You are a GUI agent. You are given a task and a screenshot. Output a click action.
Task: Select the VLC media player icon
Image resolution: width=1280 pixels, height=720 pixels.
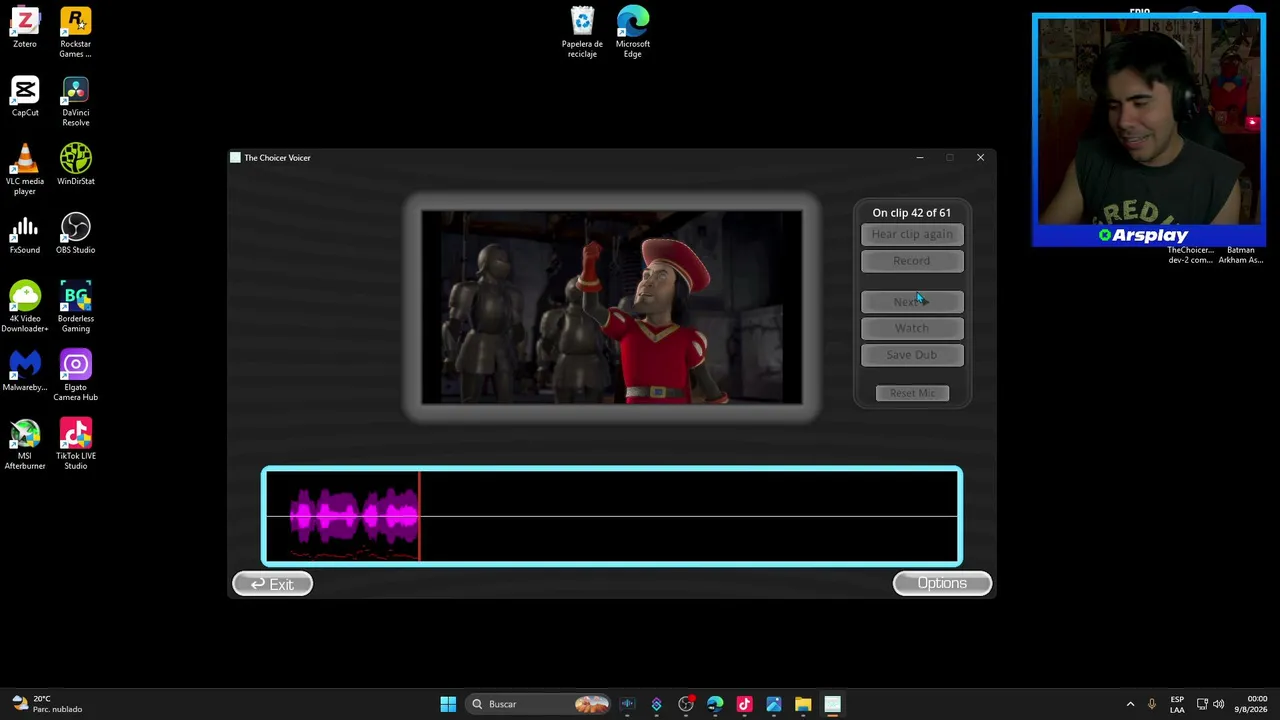pyautogui.click(x=25, y=170)
